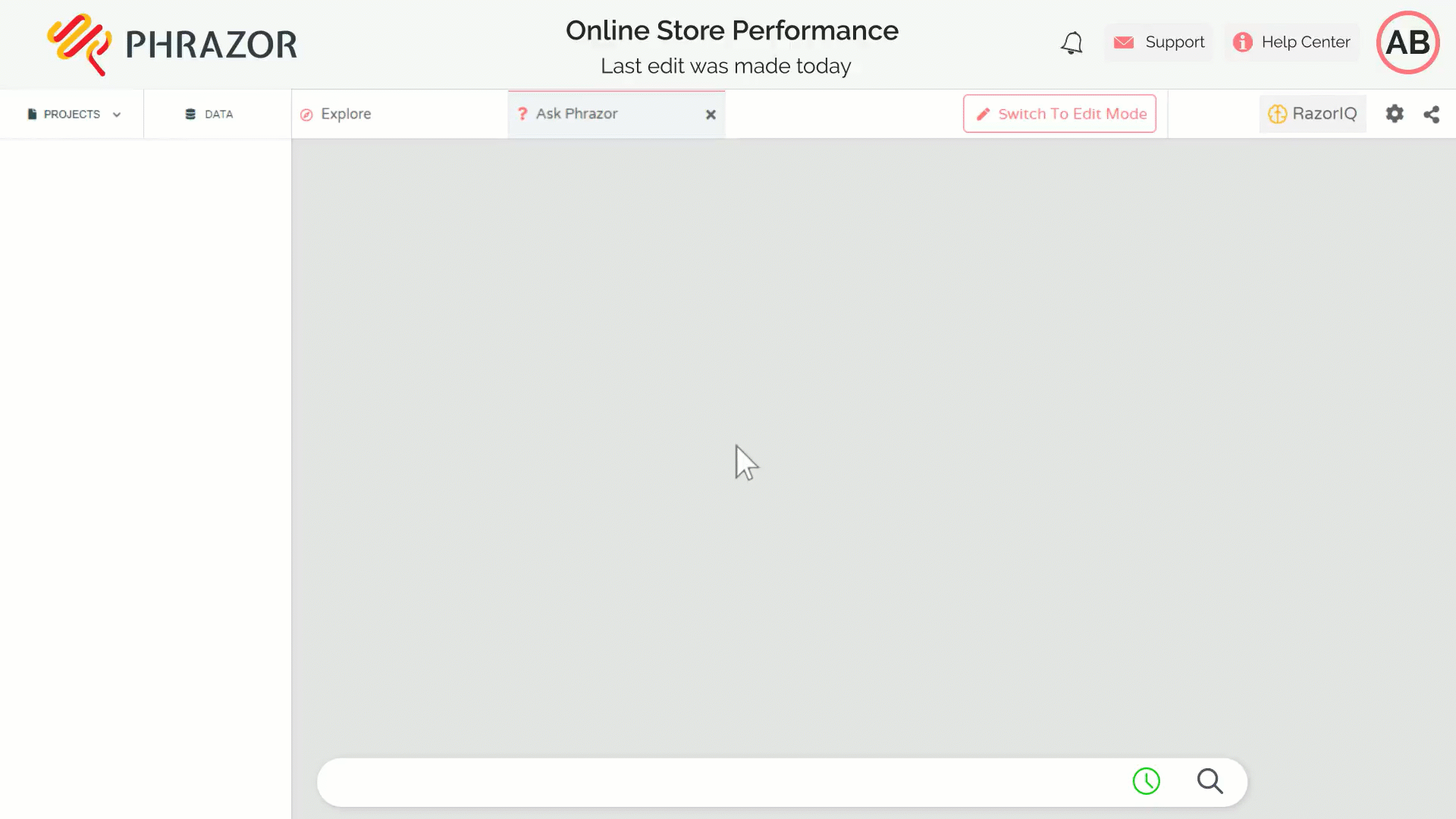Focus the Ask Phrazor query field
Image resolution: width=1456 pixels, height=819 pixels.
pos(720,782)
